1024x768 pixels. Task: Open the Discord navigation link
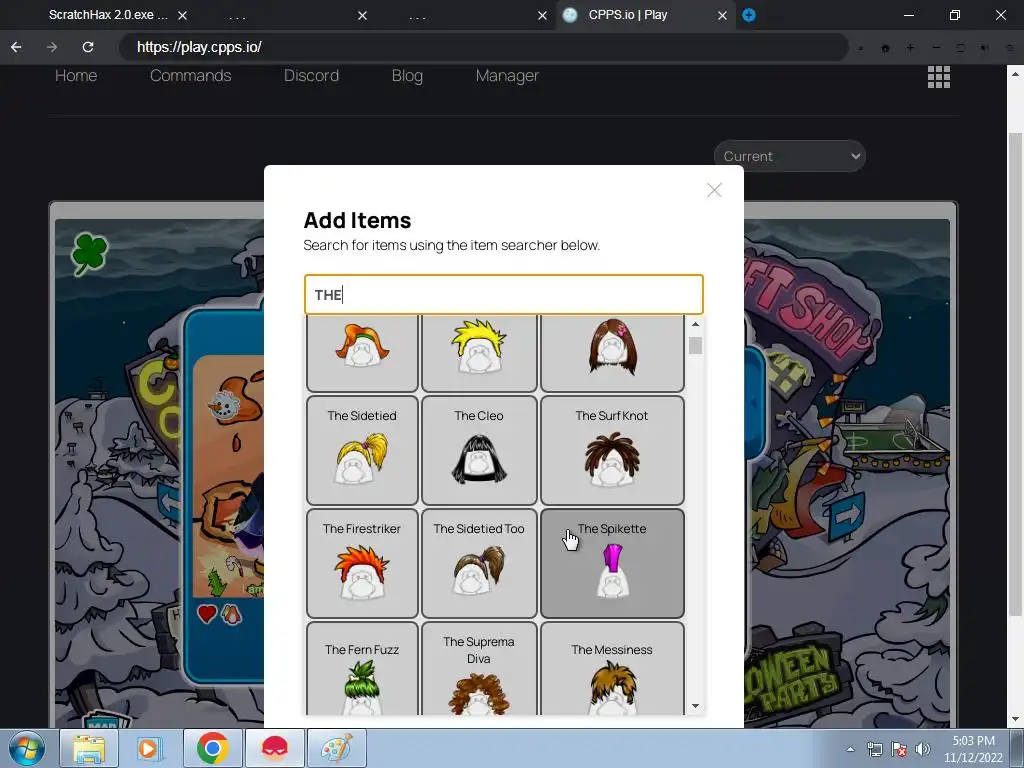pyautogui.click(x=312, y=76)
